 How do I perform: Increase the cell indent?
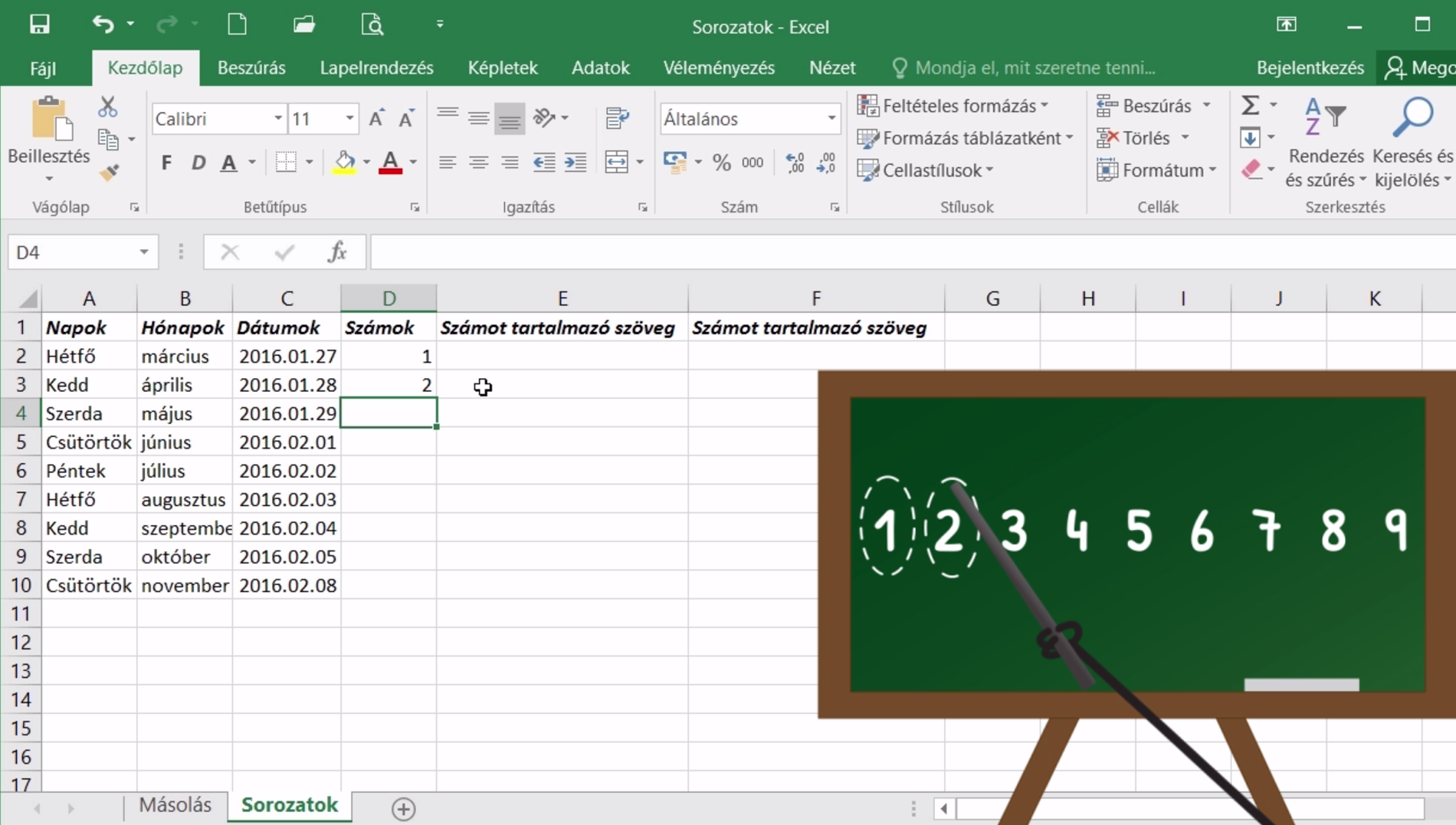pyautogui.click(x=576, y=163)
